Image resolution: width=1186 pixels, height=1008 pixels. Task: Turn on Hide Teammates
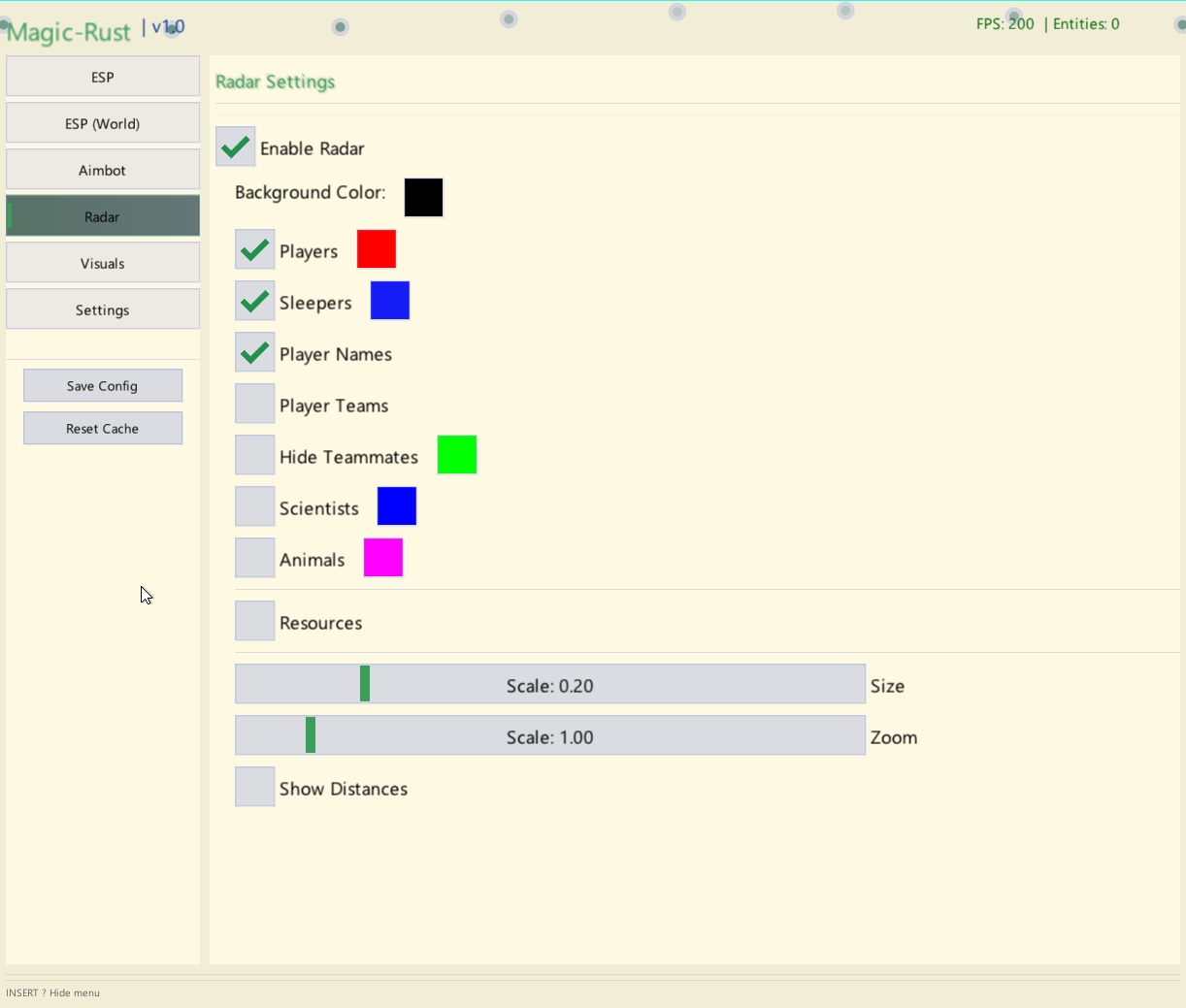click(253, 453)
